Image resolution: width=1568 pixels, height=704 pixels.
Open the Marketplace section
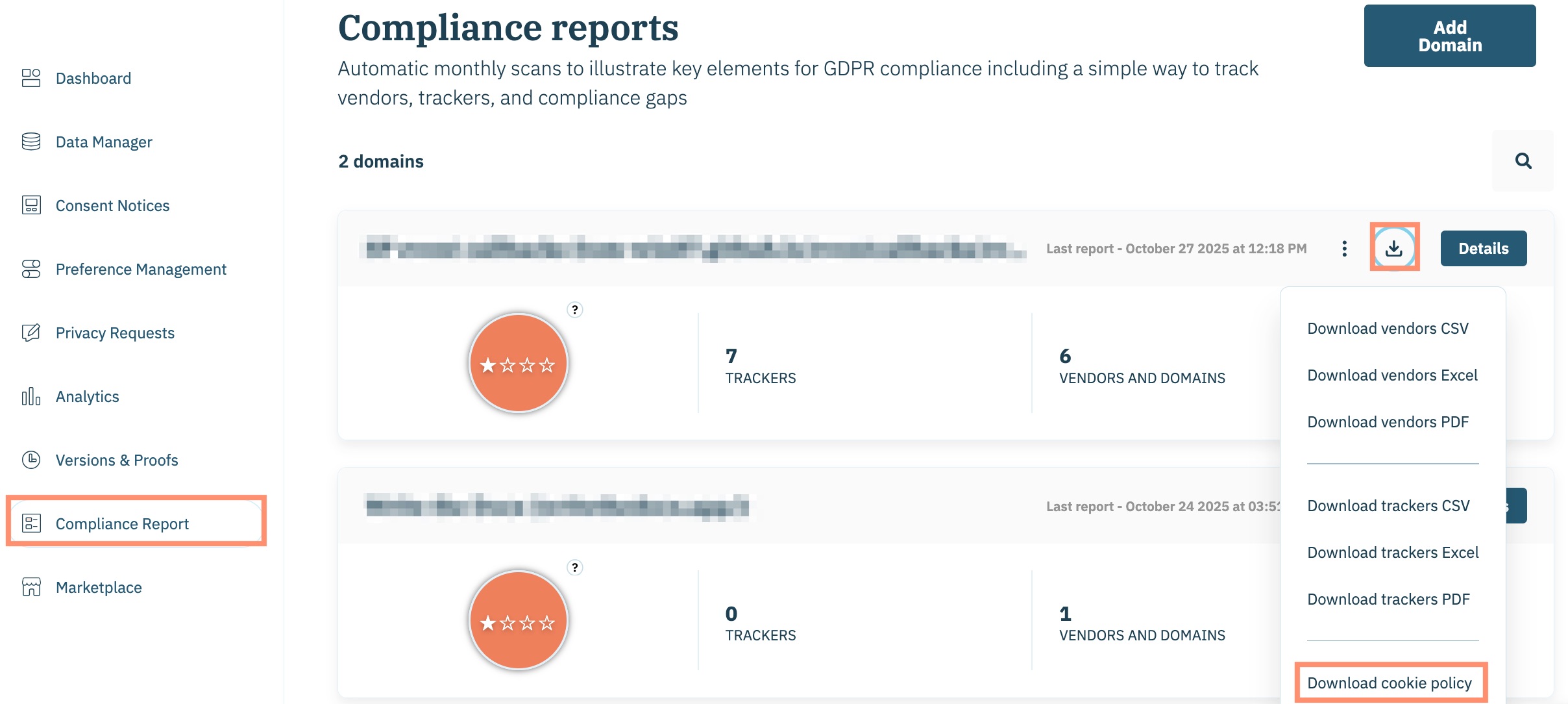click(99, 588)
